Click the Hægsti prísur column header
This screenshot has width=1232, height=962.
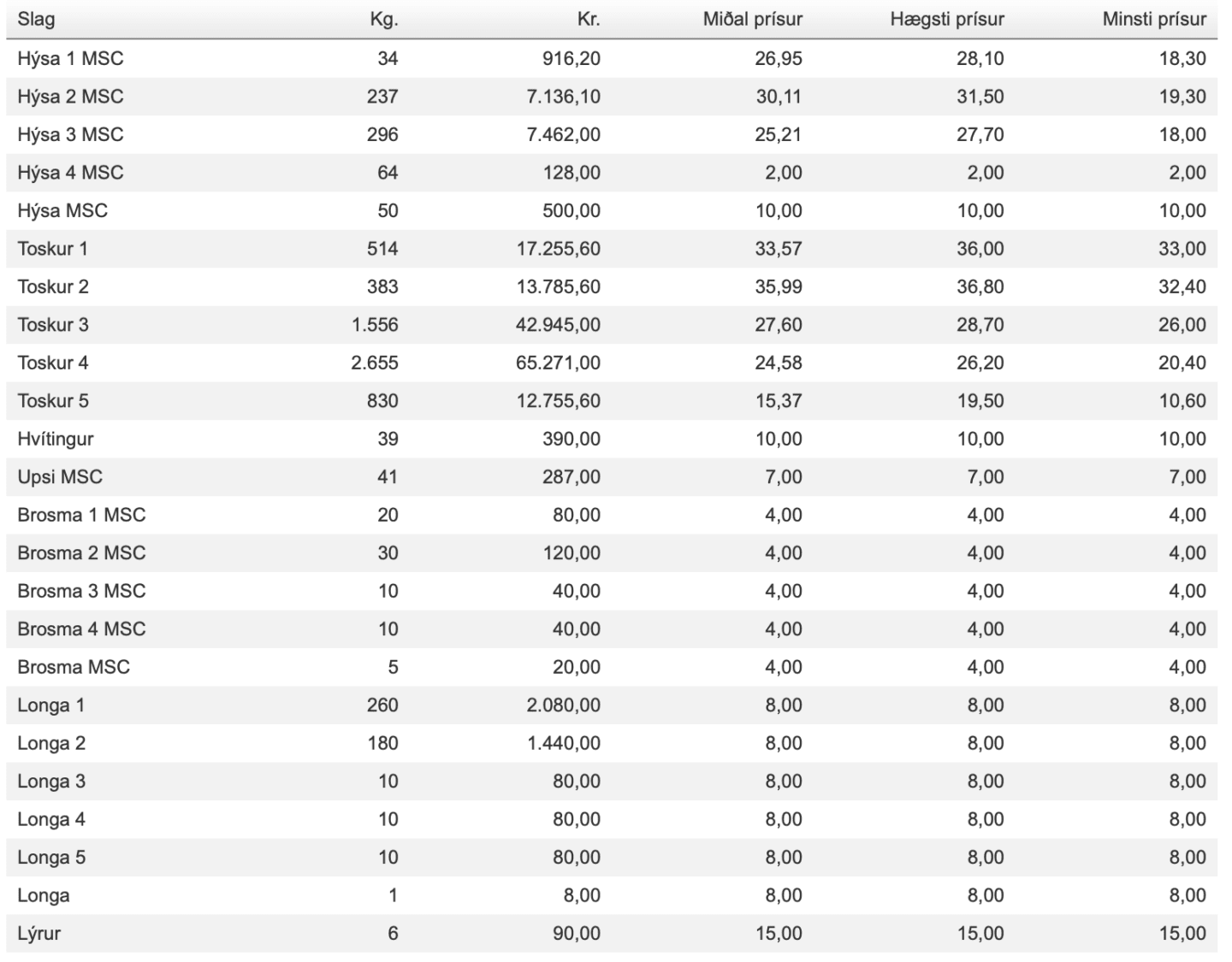[x=946, y=20]
